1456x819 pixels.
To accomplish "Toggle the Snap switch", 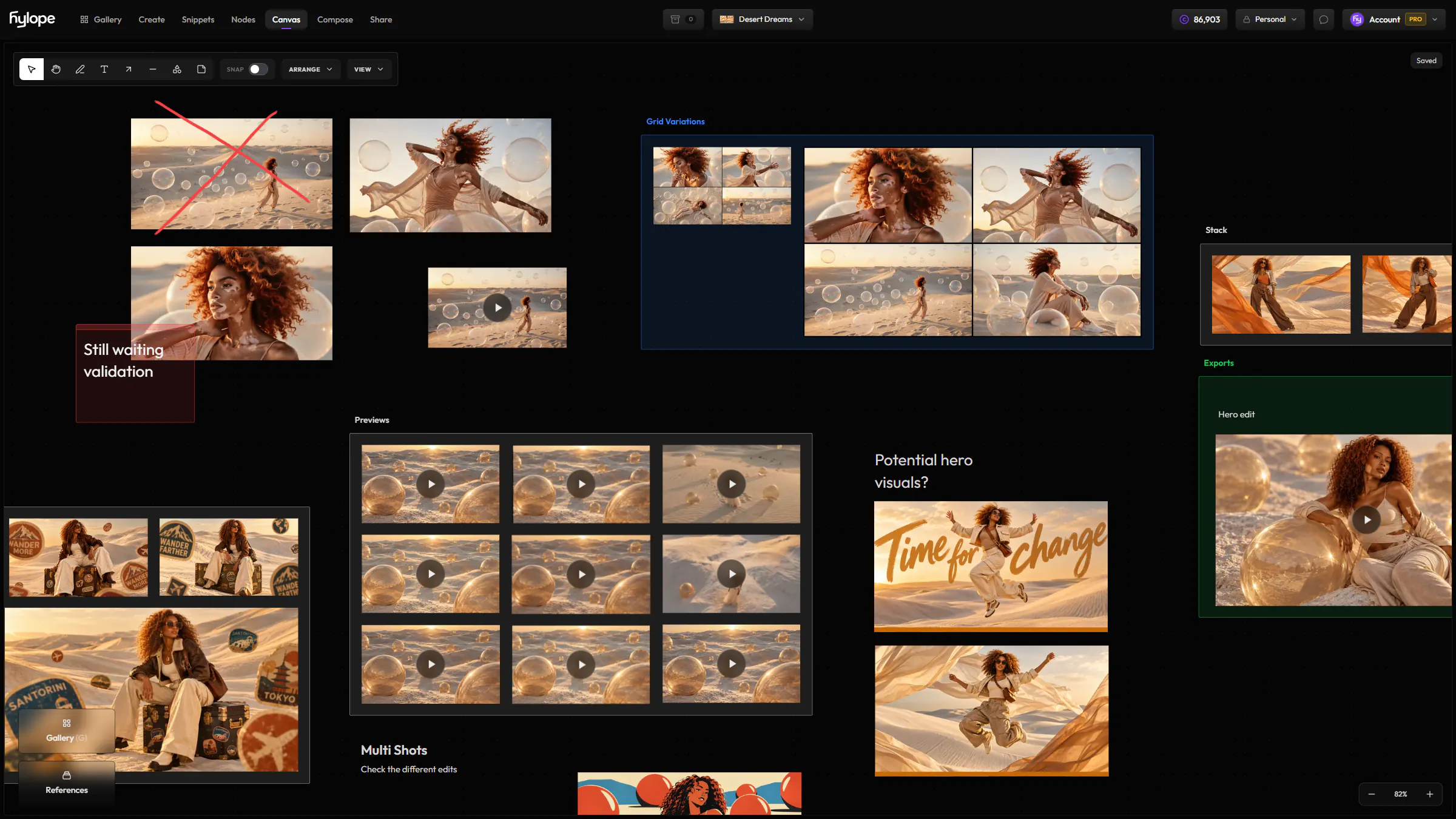I will tap(258, 69).
